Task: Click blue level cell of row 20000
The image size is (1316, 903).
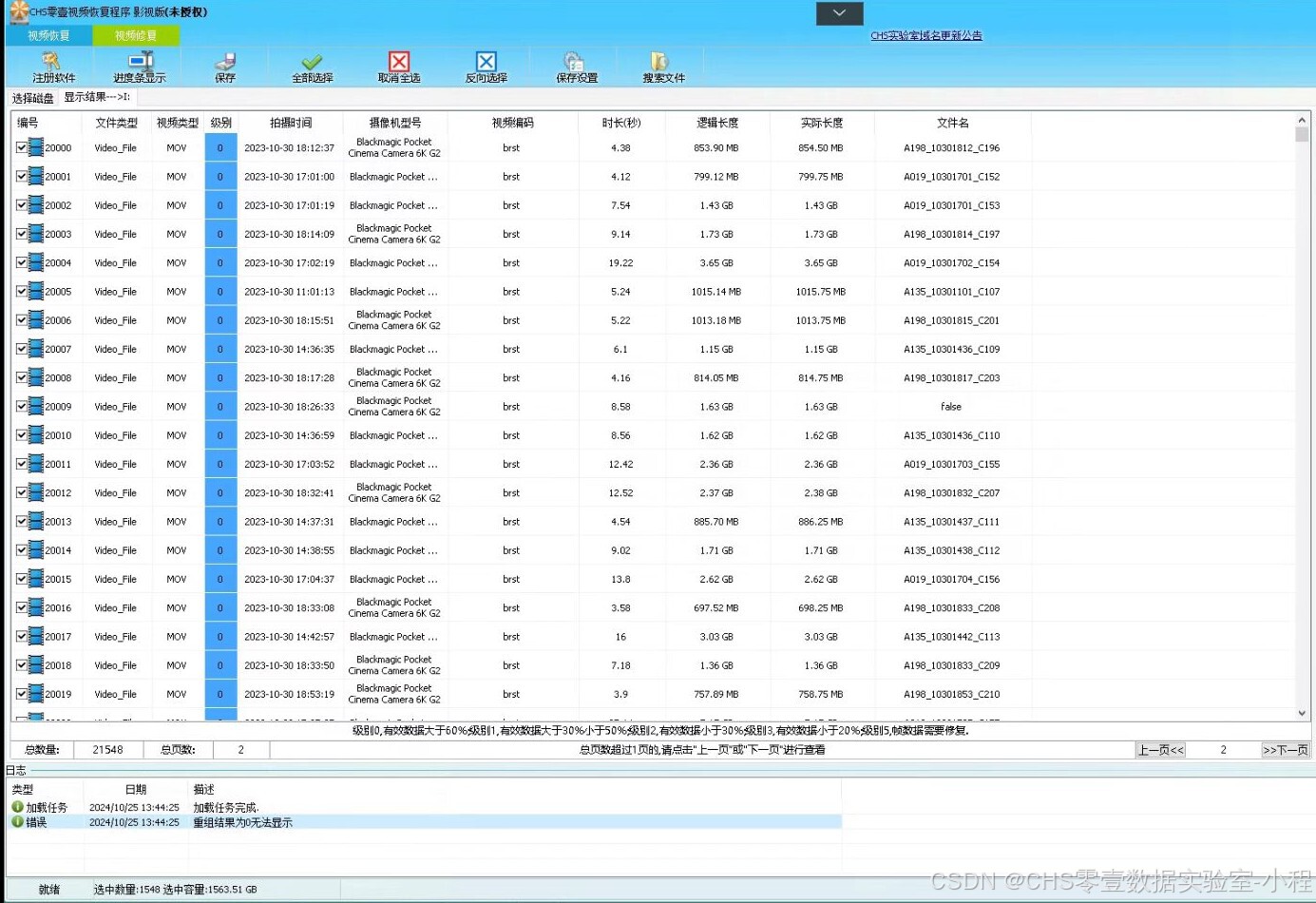Action: [220, 148]
